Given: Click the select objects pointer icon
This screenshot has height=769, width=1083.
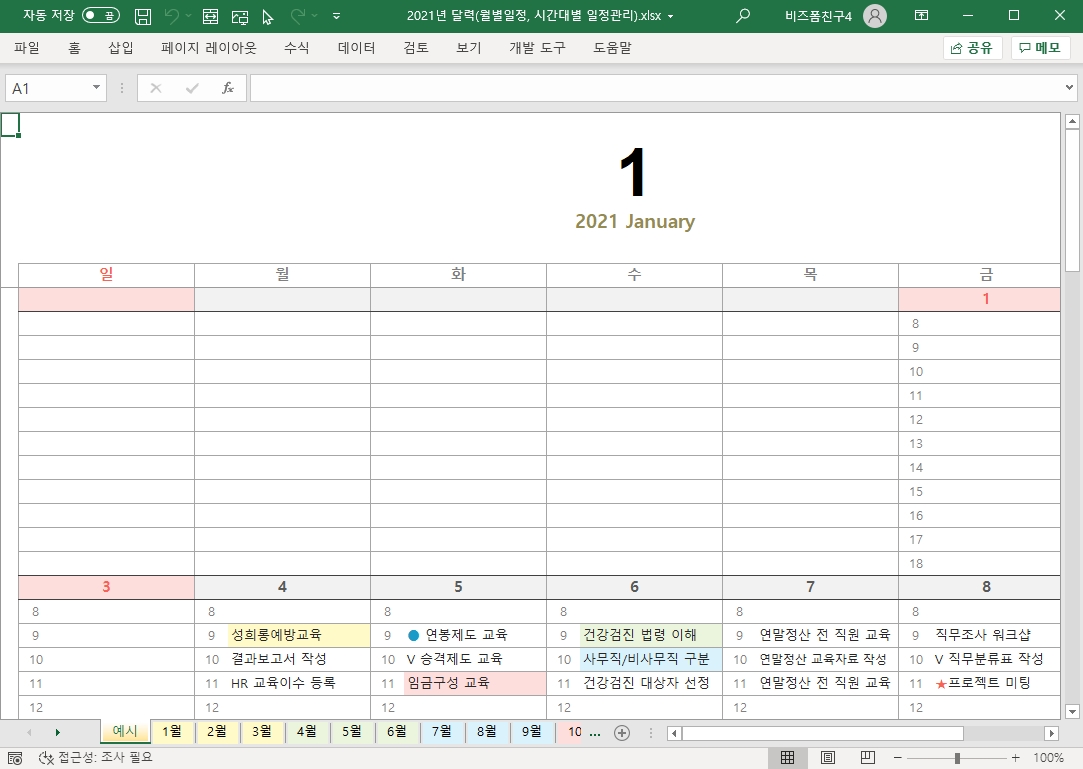Looking at the screenshot, I should [x=268, y=16].
